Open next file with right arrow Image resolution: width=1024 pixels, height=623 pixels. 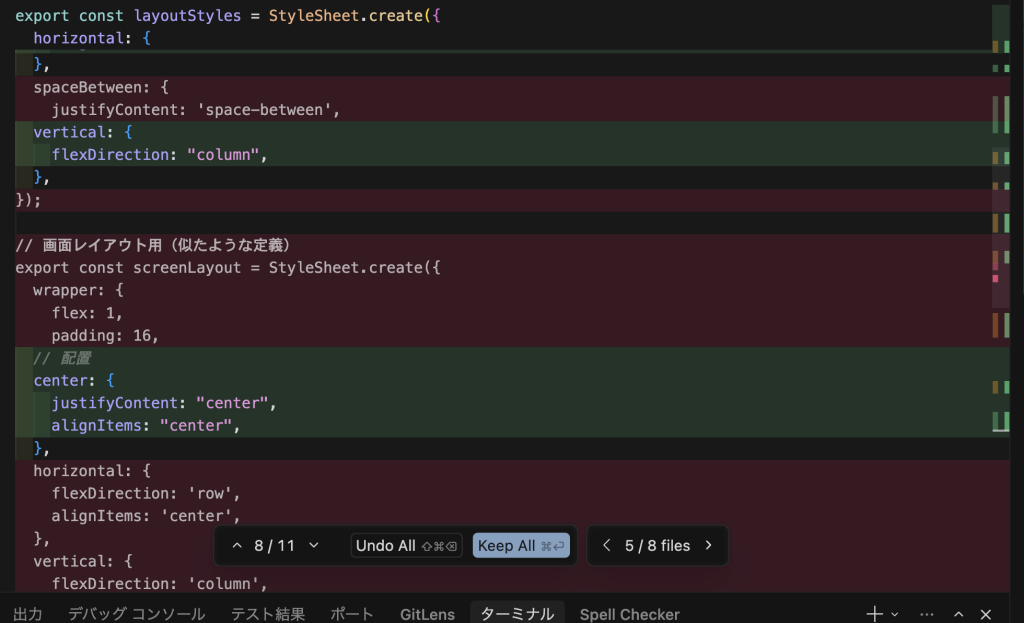coord(709,546)
